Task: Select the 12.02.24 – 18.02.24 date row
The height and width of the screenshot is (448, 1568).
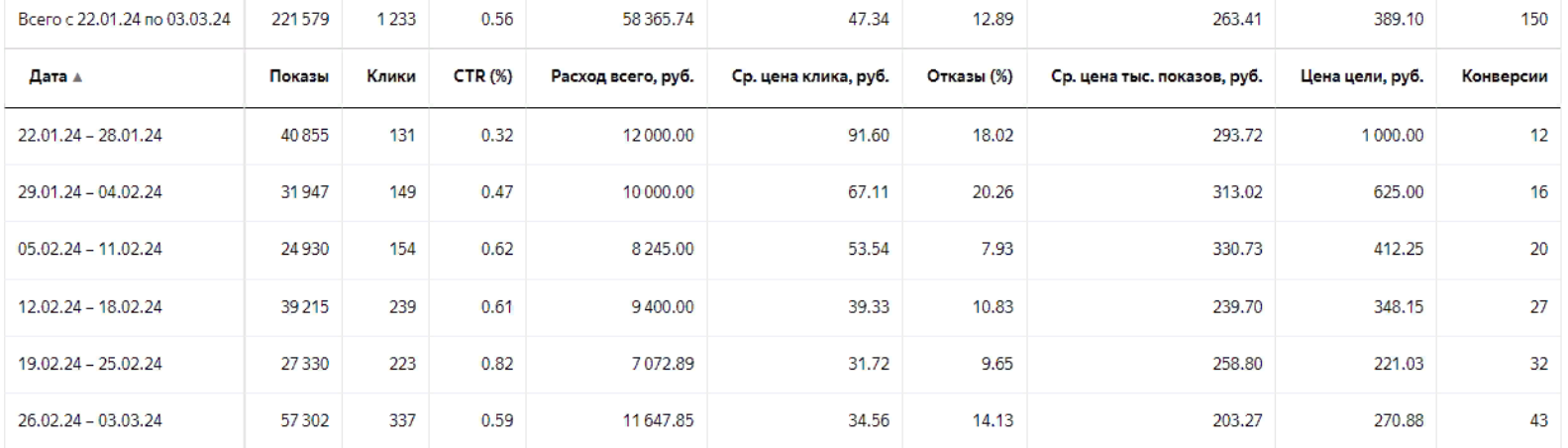Action: [784, 307]
